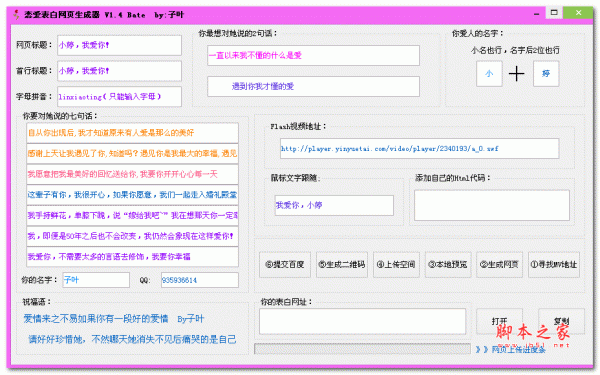Click the blessing text 爱情来之不易如果你有一段好的爱情
Screen dimensions: 600x375
pos(96,319)
